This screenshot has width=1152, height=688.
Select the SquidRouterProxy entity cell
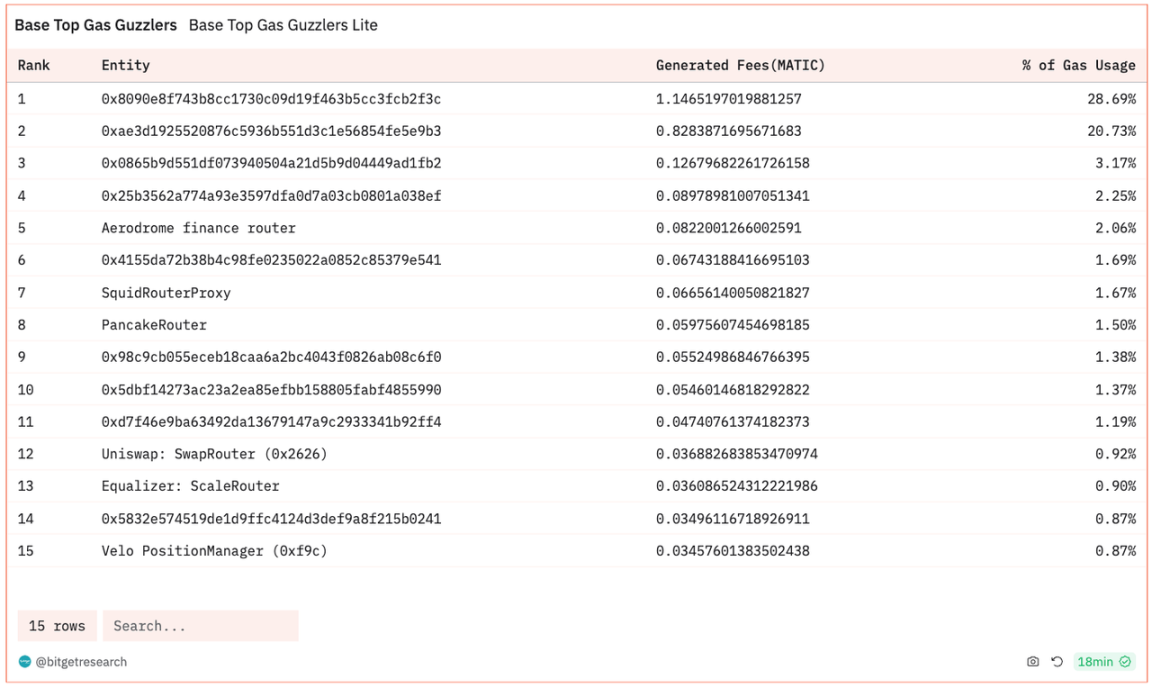(x=166, y=293)
